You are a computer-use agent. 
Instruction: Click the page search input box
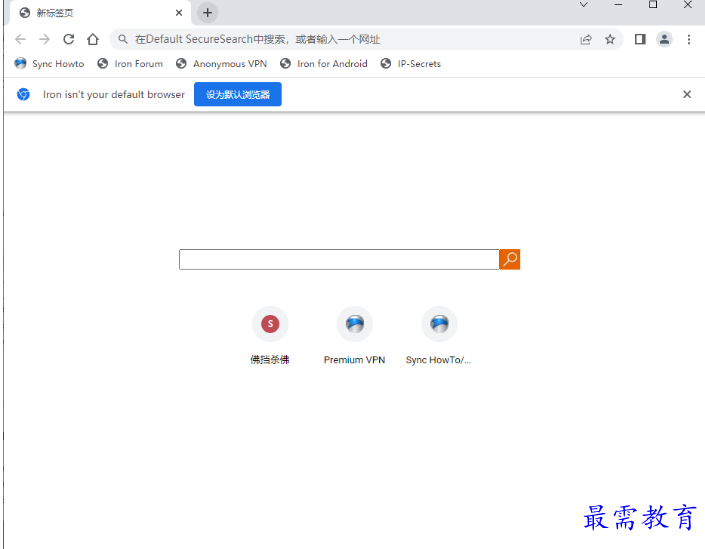point(339,259)
